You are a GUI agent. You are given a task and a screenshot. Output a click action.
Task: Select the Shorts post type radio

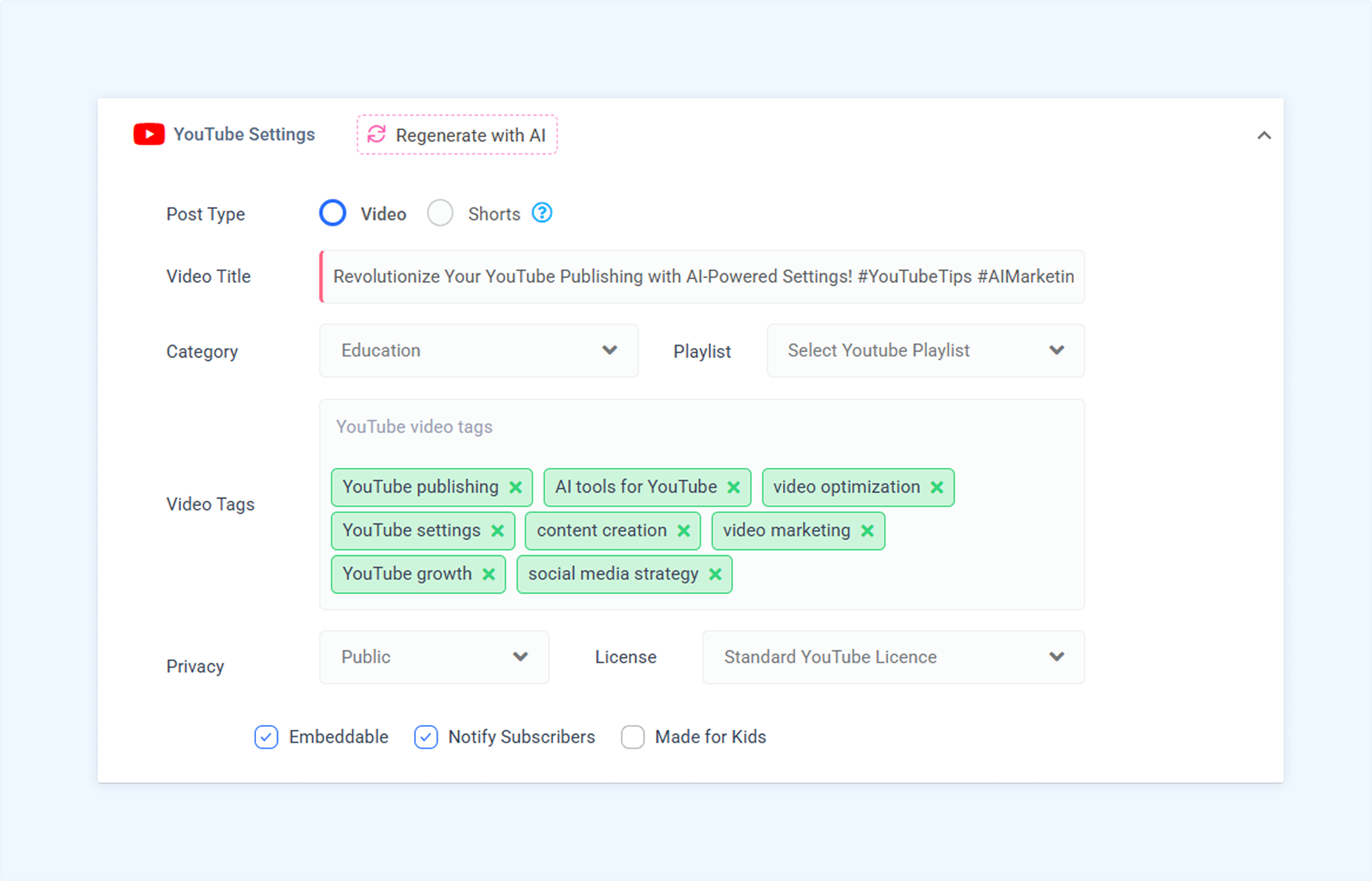point(440,214)
